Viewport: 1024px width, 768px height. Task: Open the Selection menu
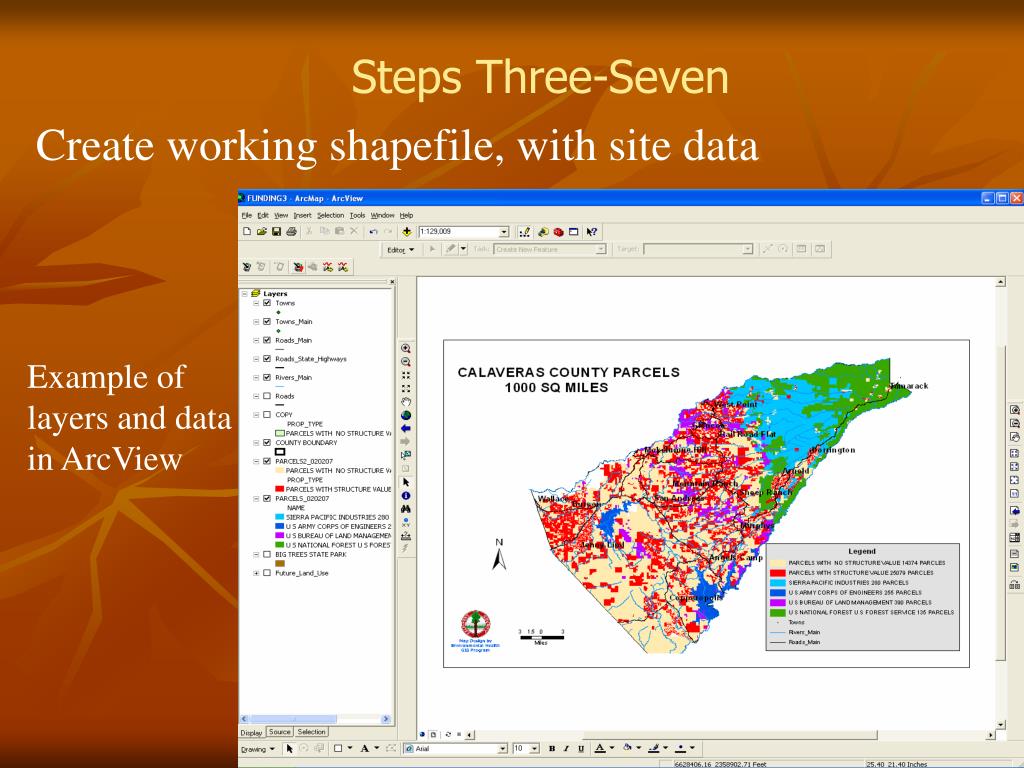click(x=330, y=216)
